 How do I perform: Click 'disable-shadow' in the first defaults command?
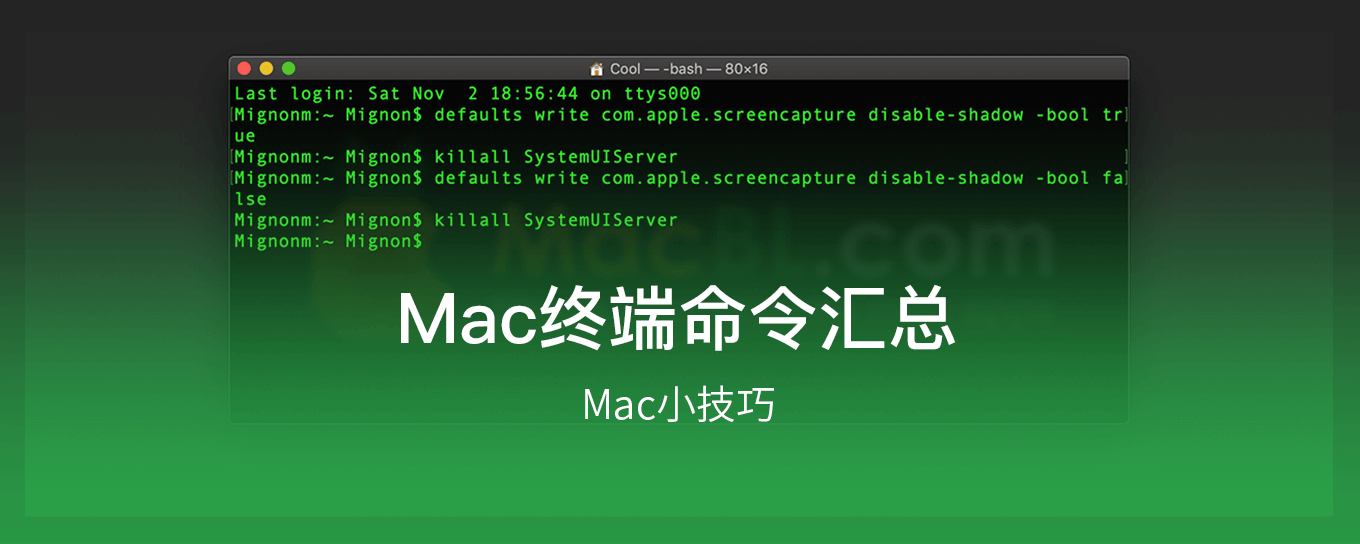(x=945, y=115)
